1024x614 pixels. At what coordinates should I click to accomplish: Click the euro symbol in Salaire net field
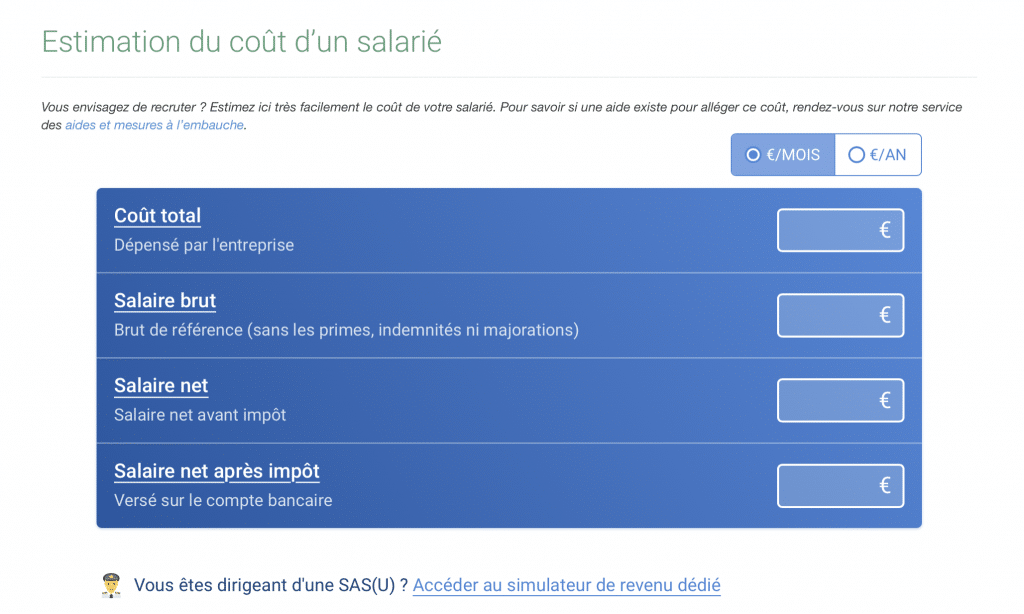(x=885, y=400)
